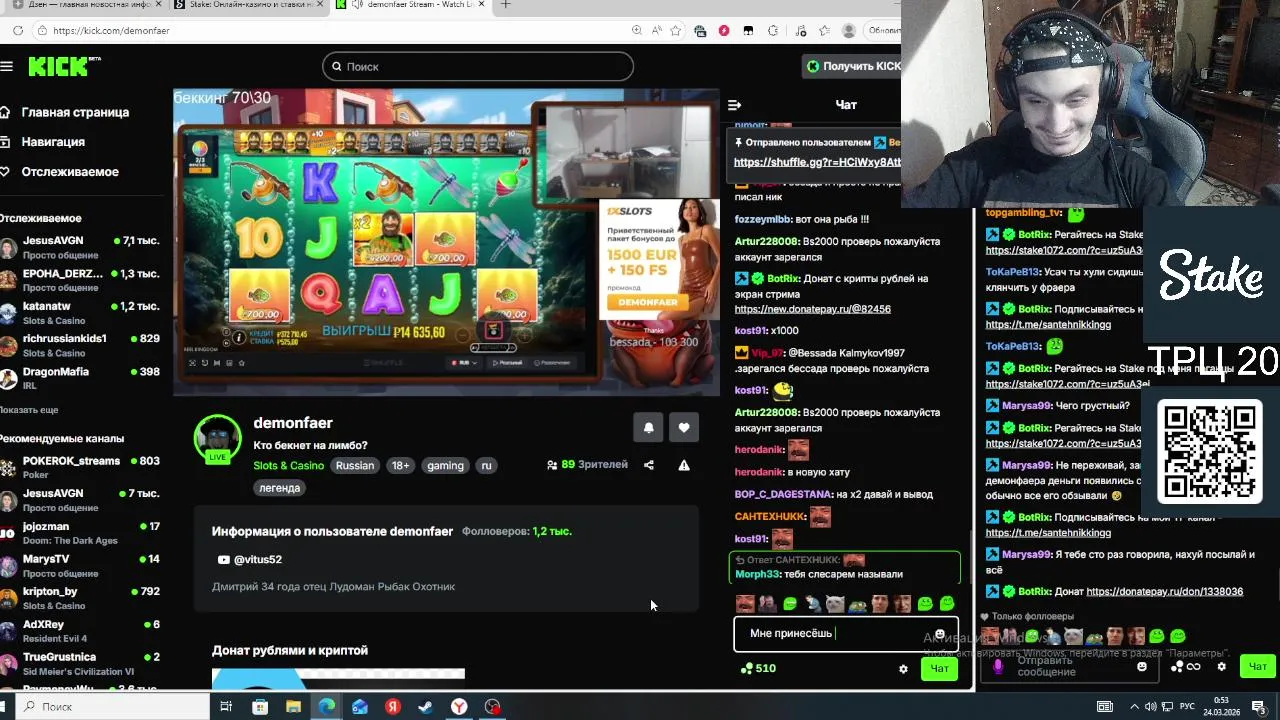Reload the page in the browser
Screen dimensions: 1280x720
pos(18,30)
